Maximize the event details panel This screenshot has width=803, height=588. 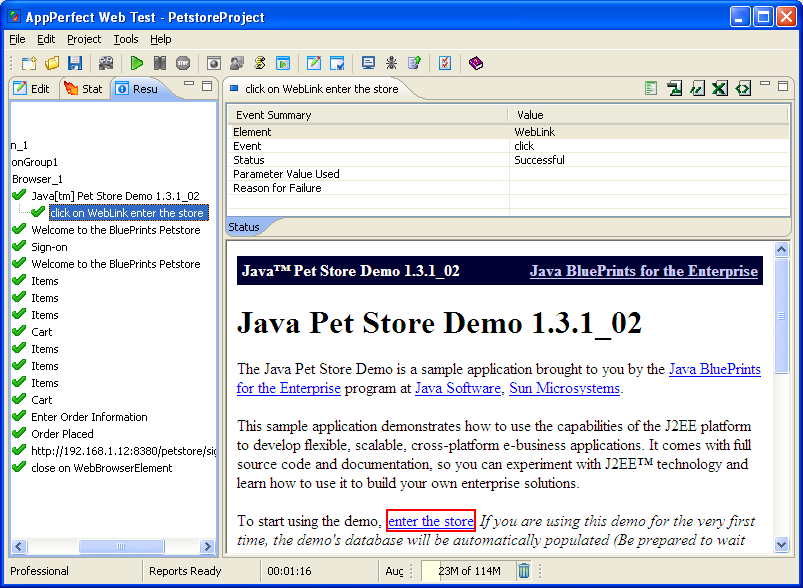tap(784, 85)
